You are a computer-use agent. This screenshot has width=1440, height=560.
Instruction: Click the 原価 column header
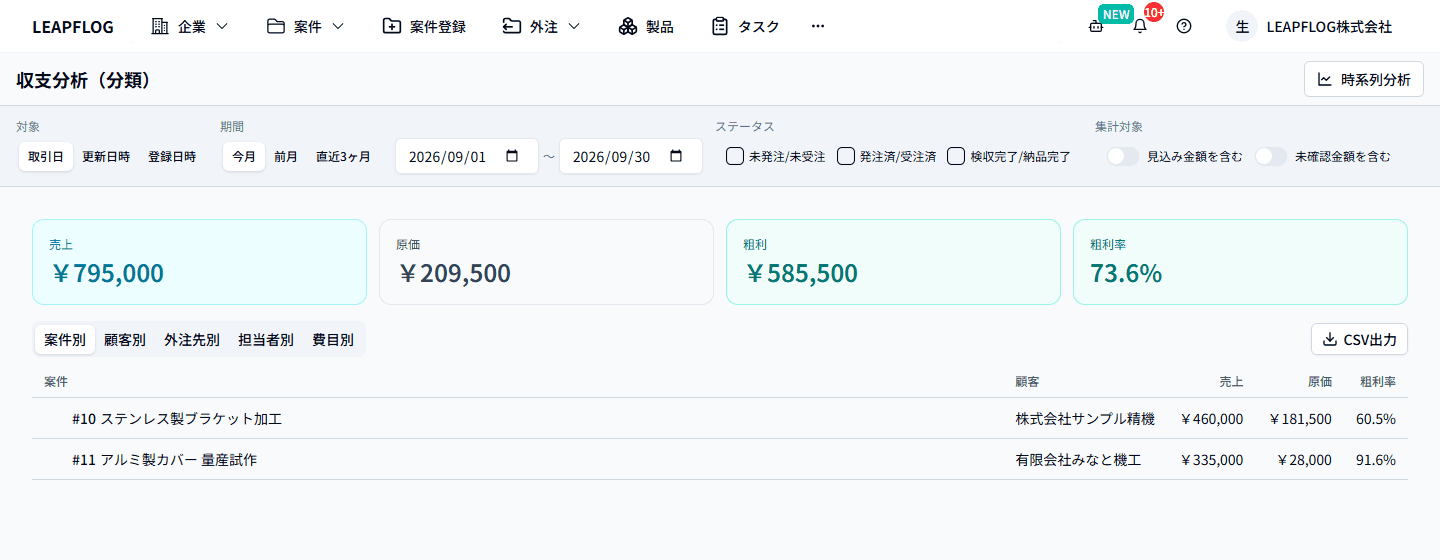coord(1319,381)
